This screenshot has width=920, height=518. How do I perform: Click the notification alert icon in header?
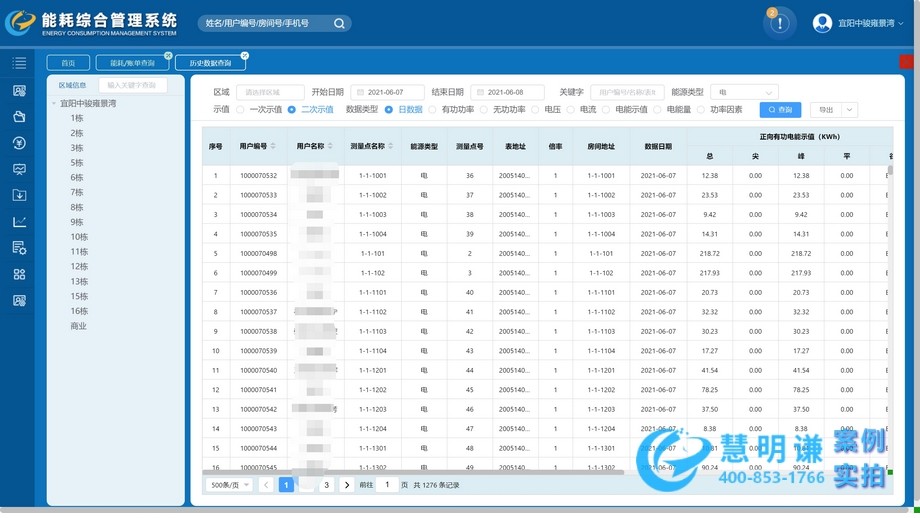point(780,23)
